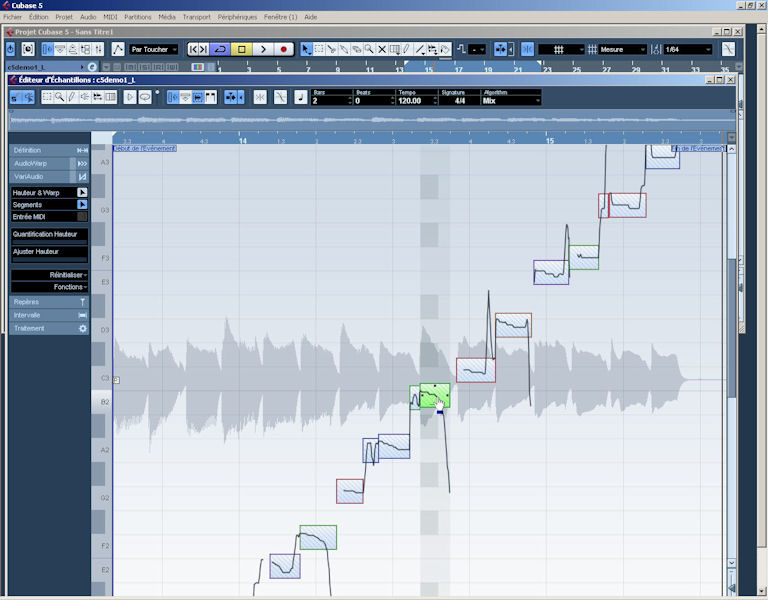Open the Aide menu
Image resolution: width=768 pixels, height=600 pixels.
click(x=311, y=17)
